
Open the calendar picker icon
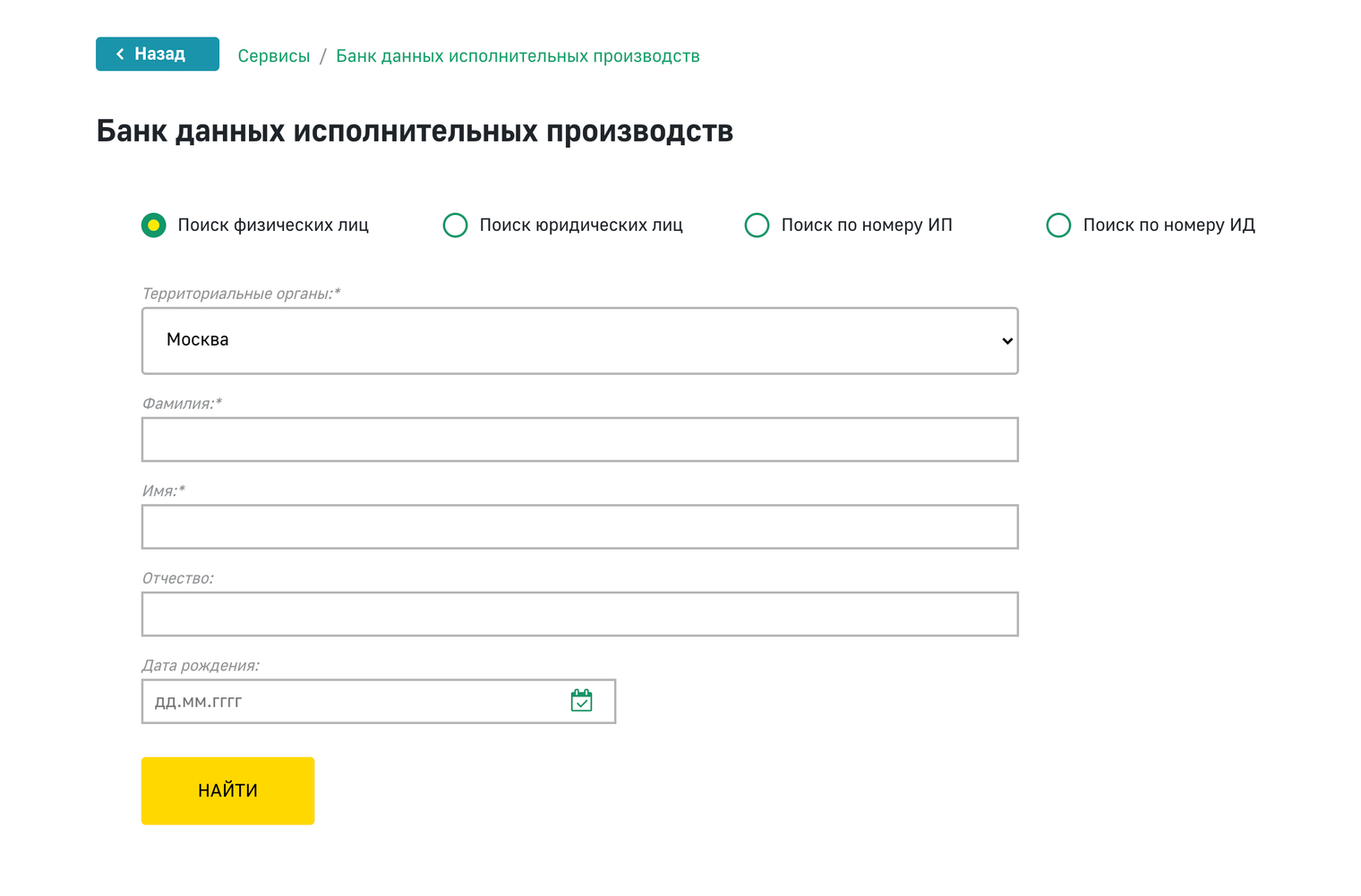coord(581,700)
